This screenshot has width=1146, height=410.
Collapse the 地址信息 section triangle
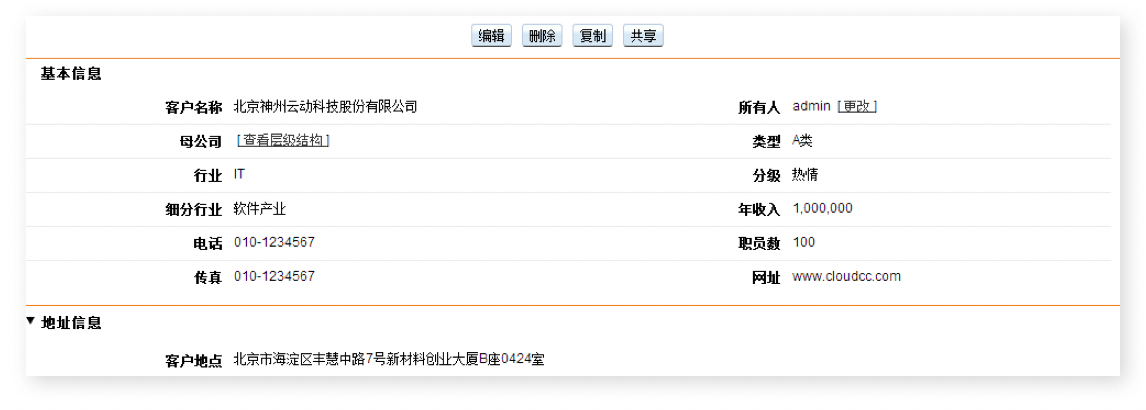coord(30,321)
